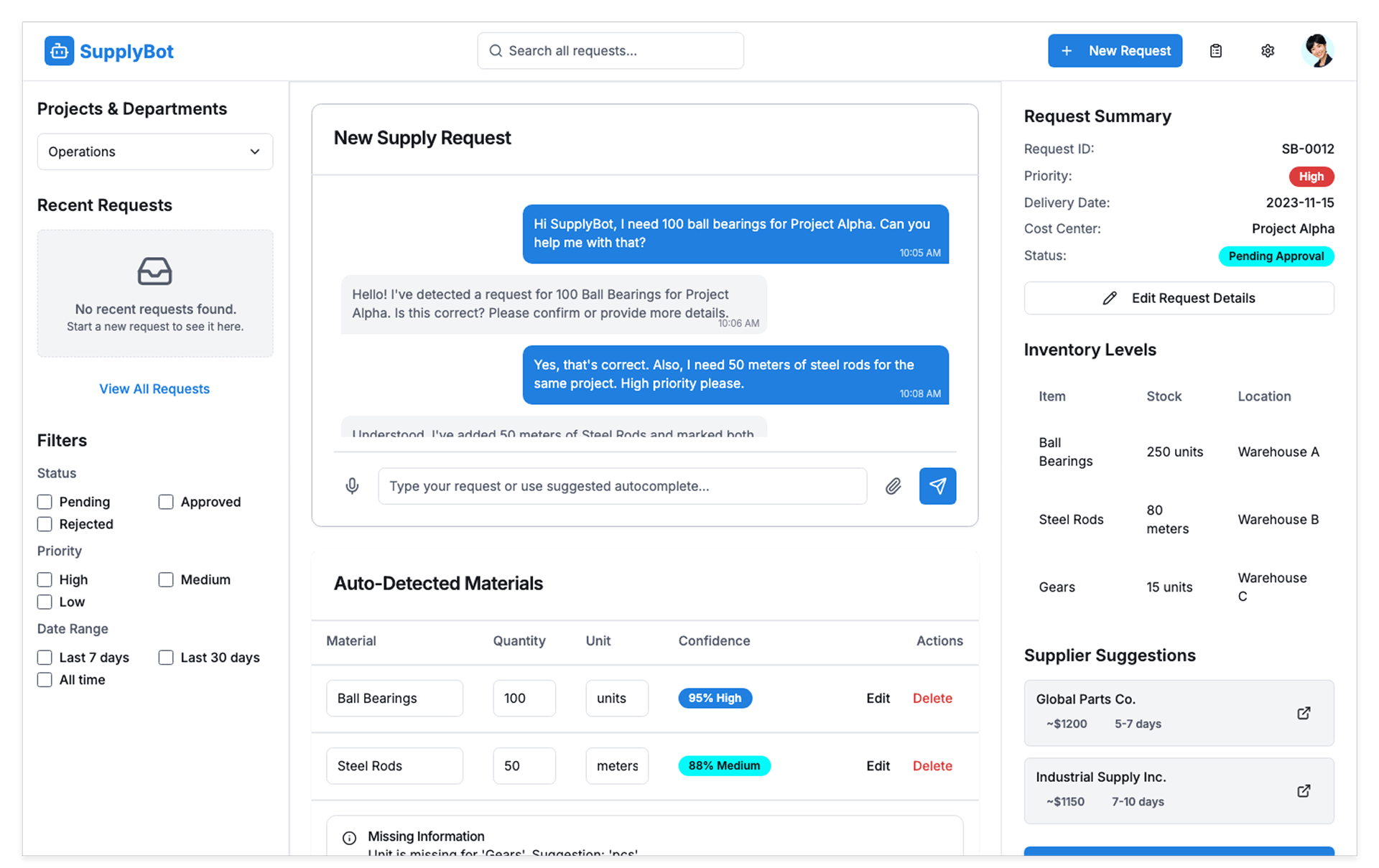1379x868 pixels.
Task: Enable the High priority filter checkbox
Action: tap(45, 579)
